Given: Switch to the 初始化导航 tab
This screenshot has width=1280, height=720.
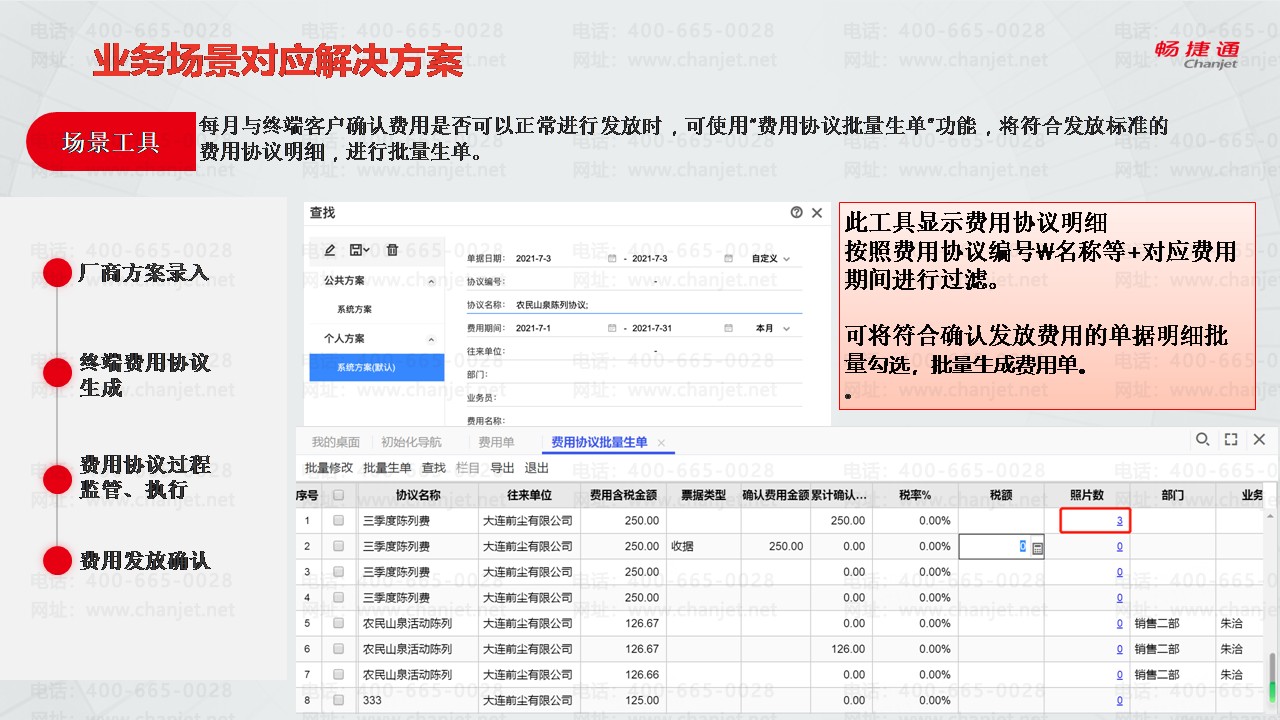Looking at the screenshot, I should [410, 442].
